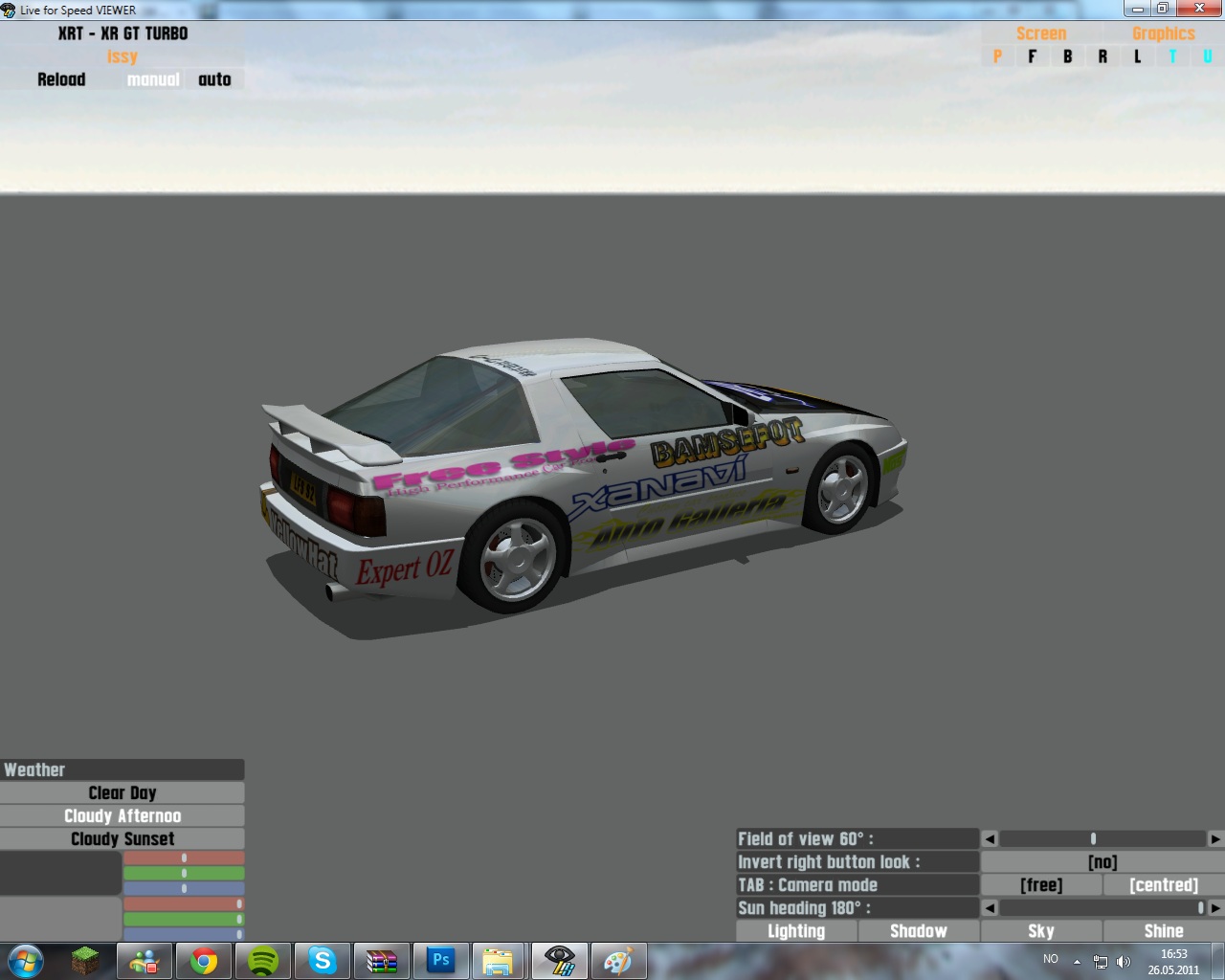This screenshot has width=1225, height=980.
Task: Launch Minecraft from the taskbar
Action: coord(86,961)
